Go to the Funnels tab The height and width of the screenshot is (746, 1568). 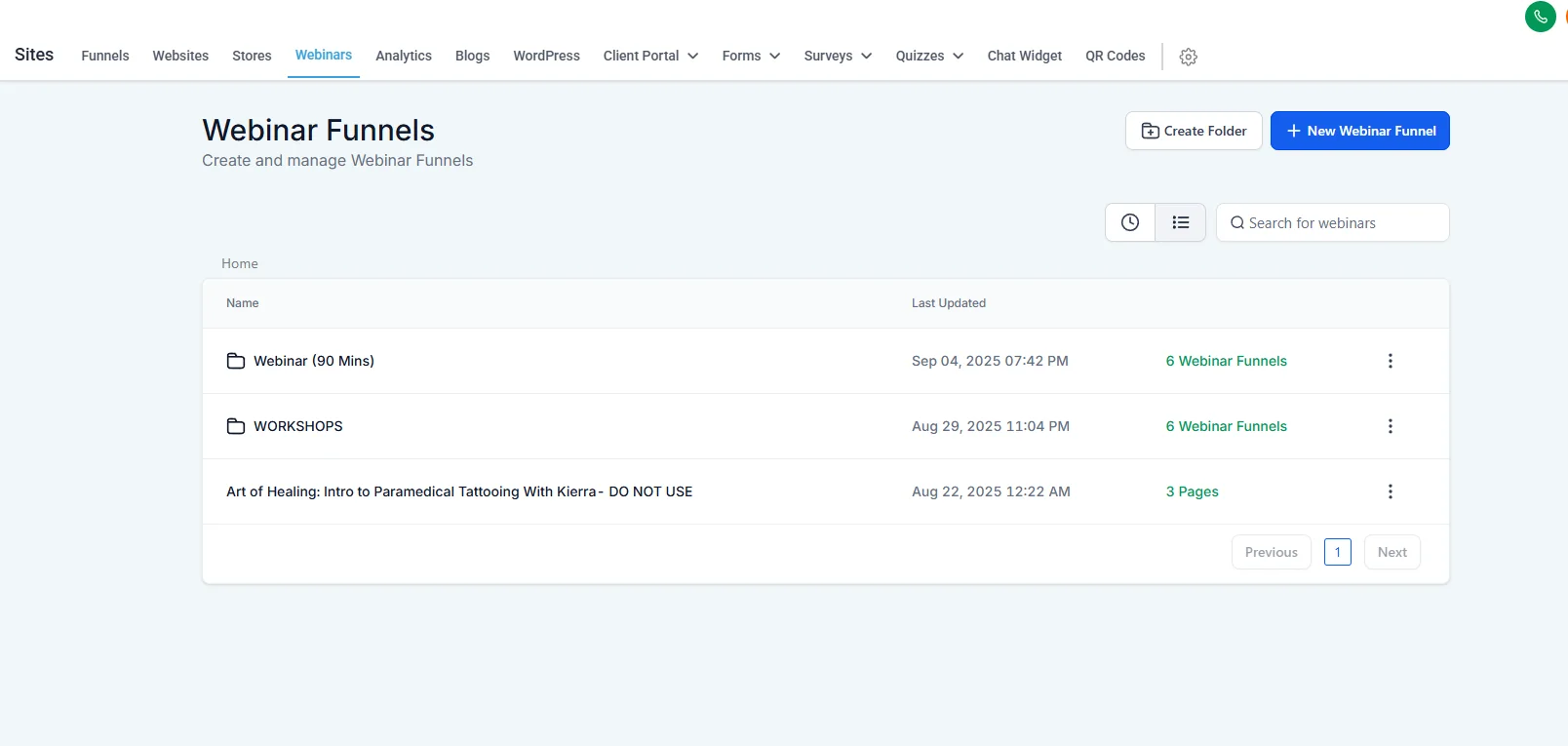105,56
